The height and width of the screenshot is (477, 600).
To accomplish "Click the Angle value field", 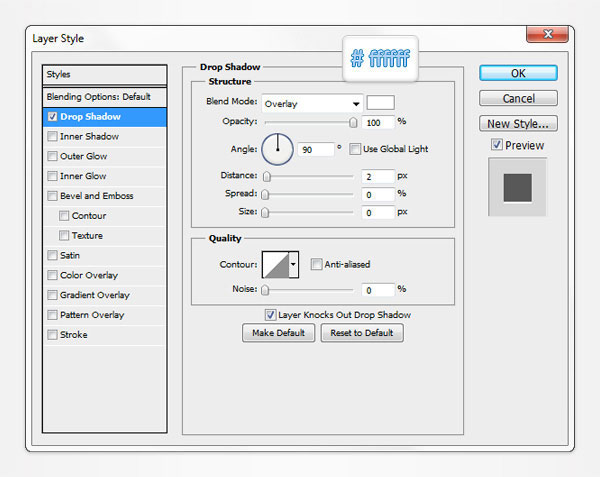I will pos(316,149).
